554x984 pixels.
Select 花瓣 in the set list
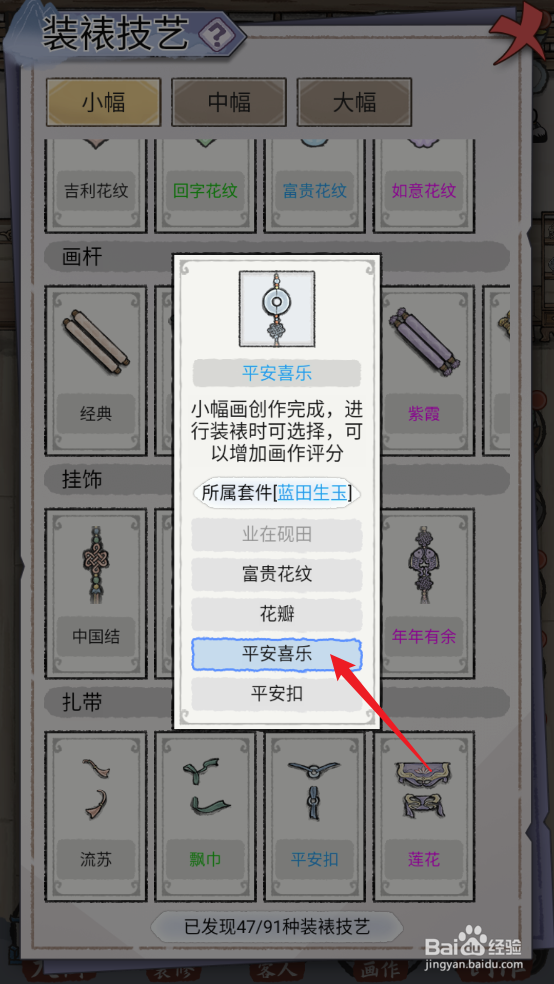[277, 614]
